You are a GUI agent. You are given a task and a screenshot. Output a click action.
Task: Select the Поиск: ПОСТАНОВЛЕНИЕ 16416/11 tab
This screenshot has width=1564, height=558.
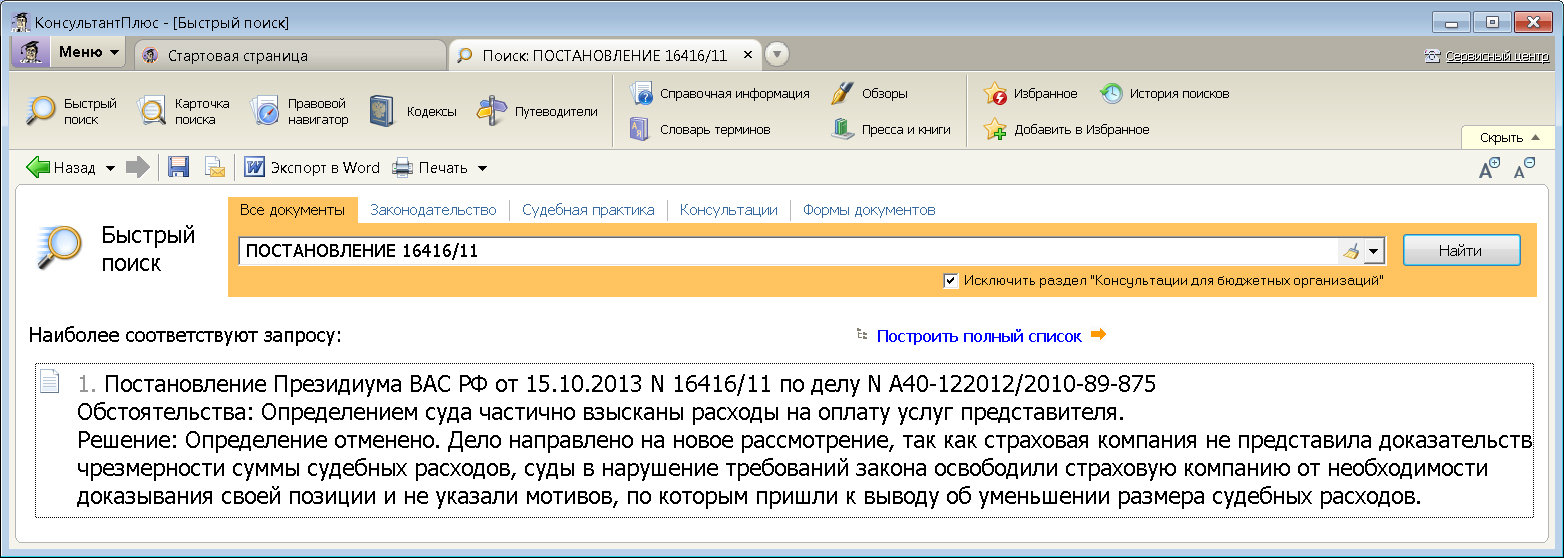point(604,55)
